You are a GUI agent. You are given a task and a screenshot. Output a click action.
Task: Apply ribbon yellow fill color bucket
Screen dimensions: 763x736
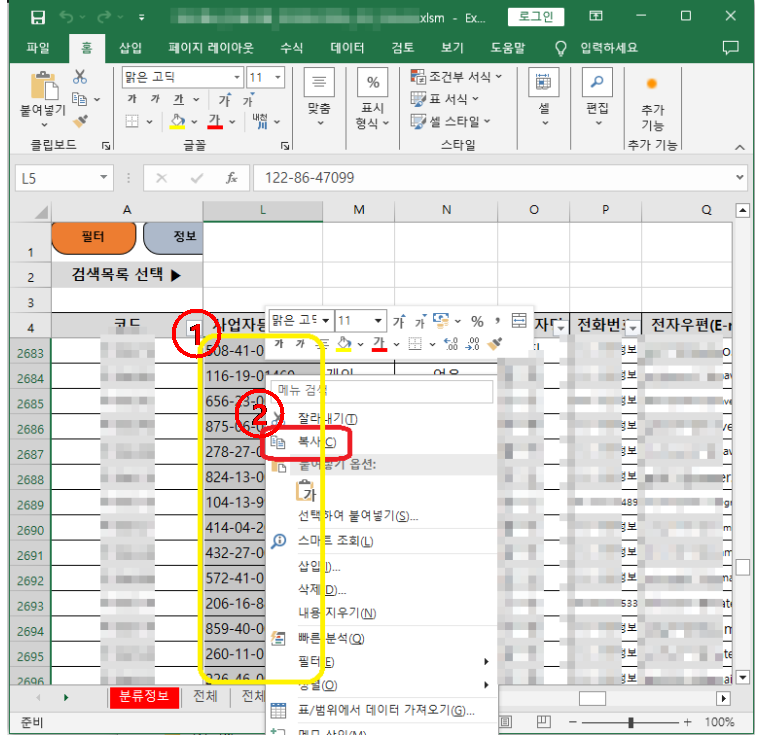178,121
